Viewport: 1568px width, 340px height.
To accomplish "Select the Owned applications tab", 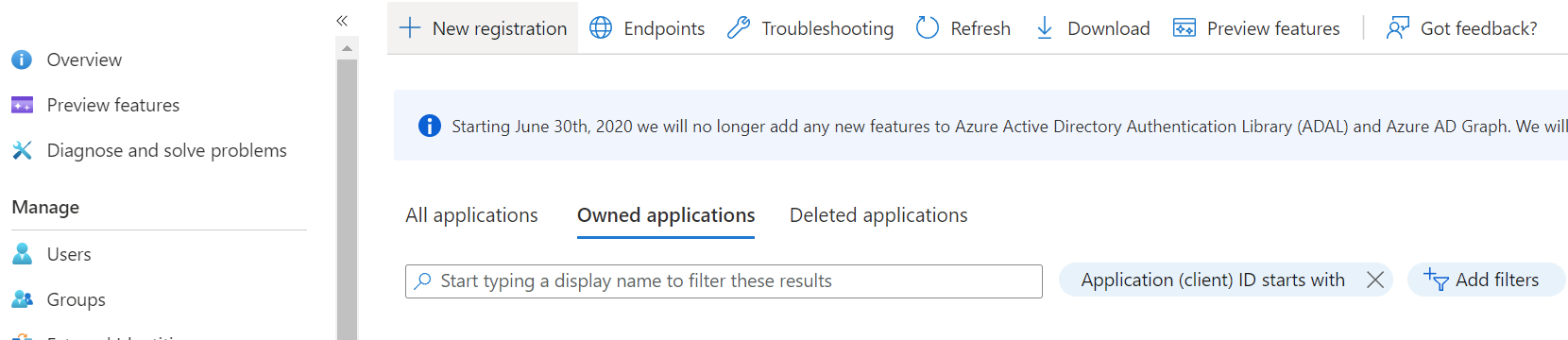I will 666,215.
